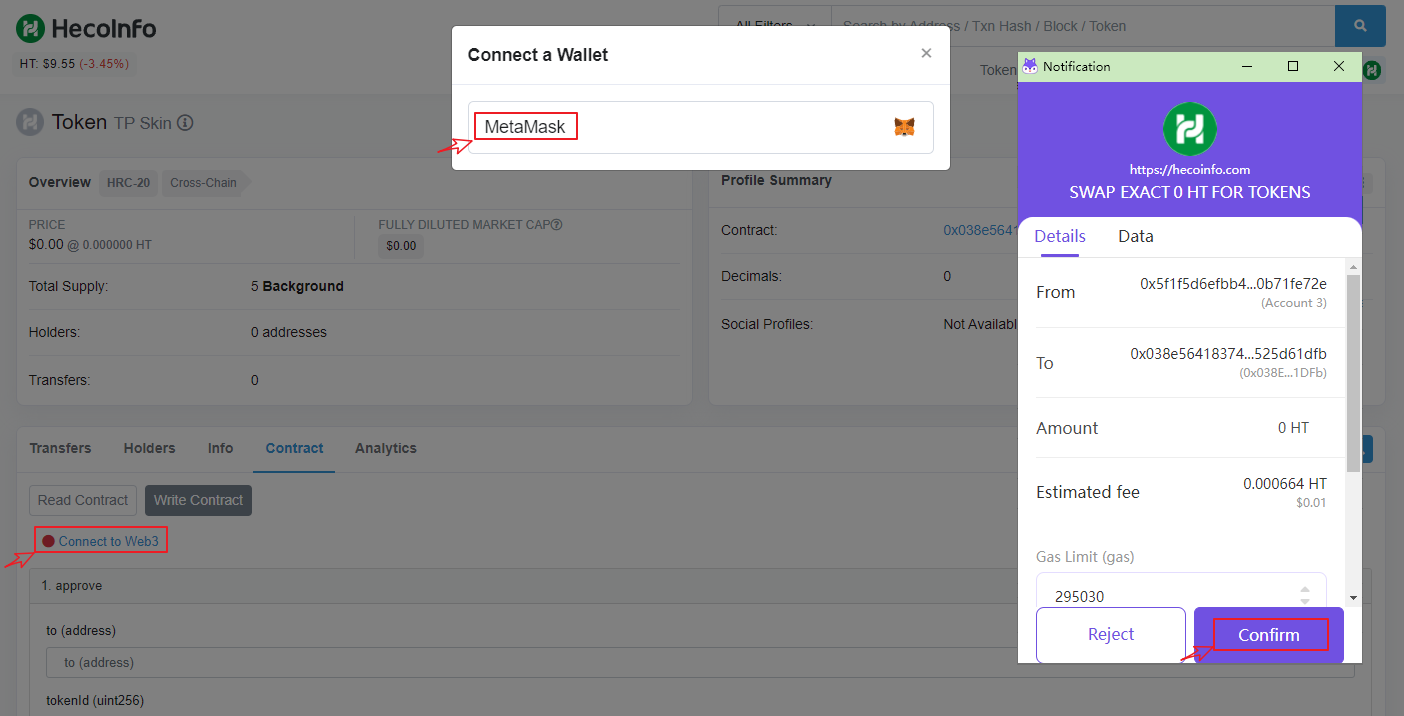The width and height of the screenshot is (1404, 716).
Task: Open the contract address link in Profile Summary
Action: tap(980, 230)
